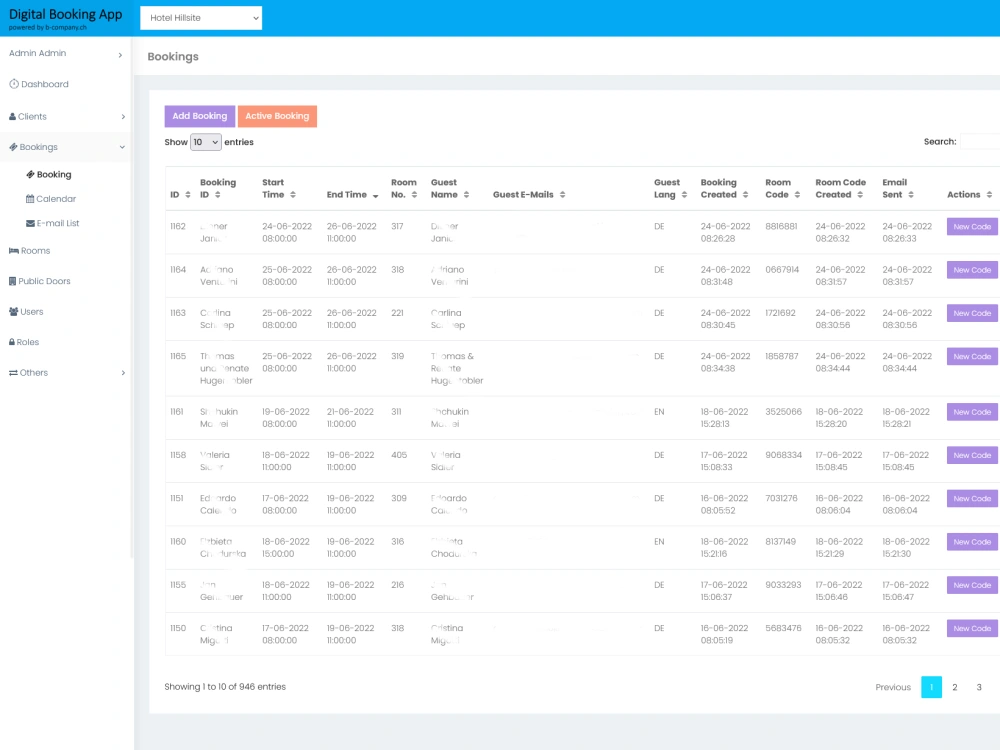Click the Clients person icon
This screenshot has height=750, width=1000.
12,117
